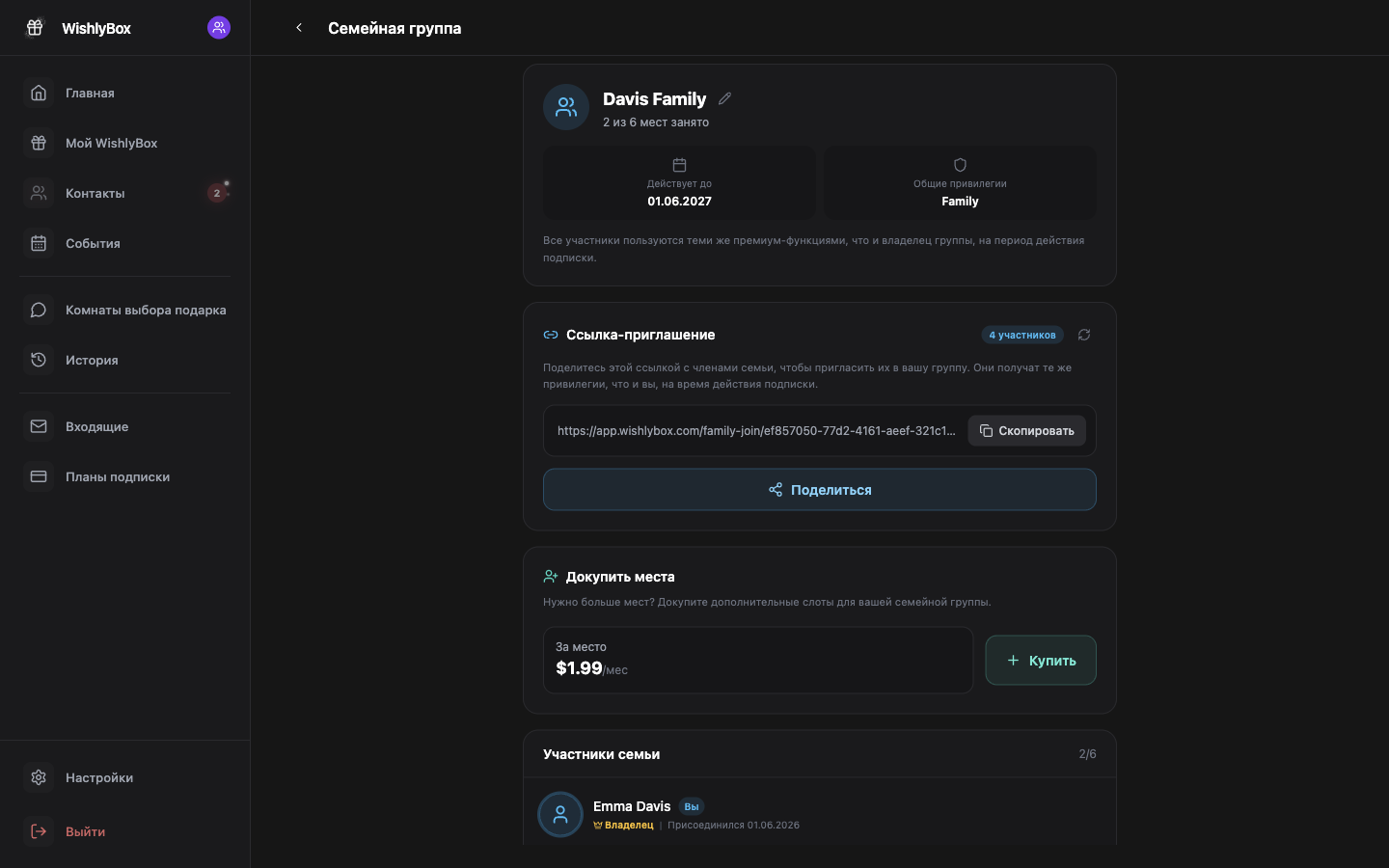Click the card icon beside Планы подписки
This screenshot has height=868, width=1389.
(39, 476)
